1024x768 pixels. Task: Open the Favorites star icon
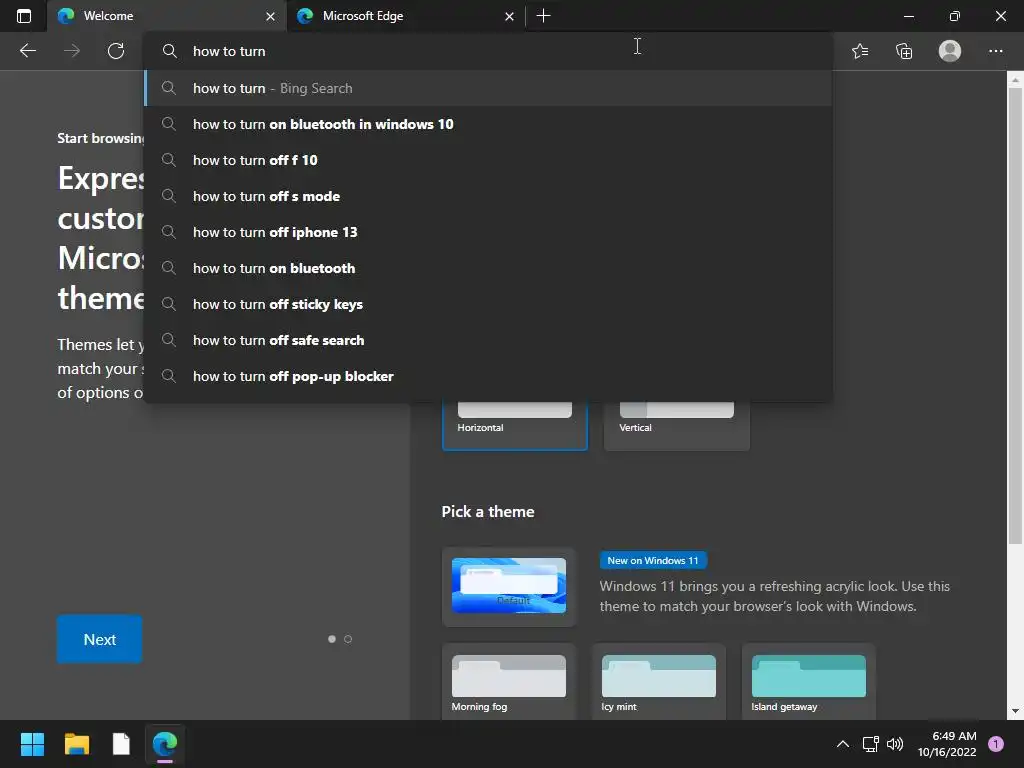pos(860,51)
